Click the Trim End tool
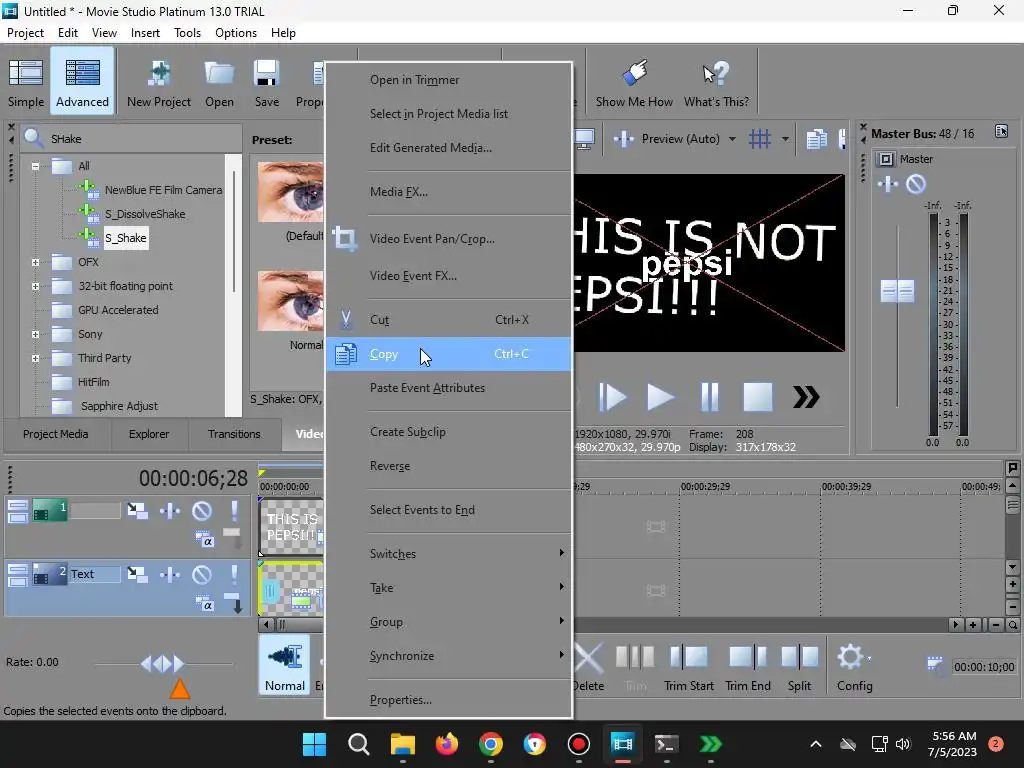Image resolution: width=1024 pixels, height=768 pixels. coord(748,667)
